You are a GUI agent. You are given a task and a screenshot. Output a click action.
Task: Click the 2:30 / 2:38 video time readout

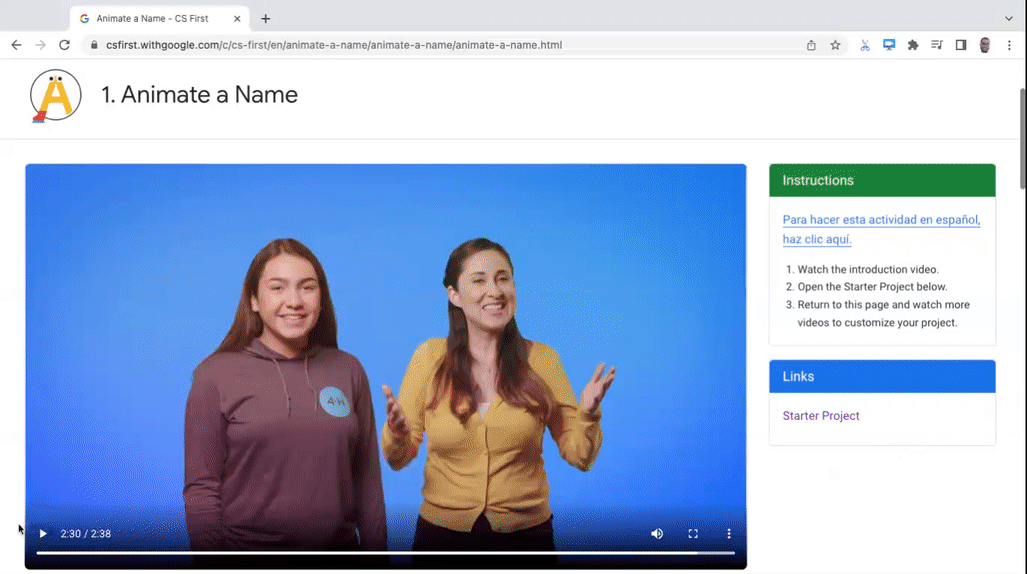pos(86,534)
